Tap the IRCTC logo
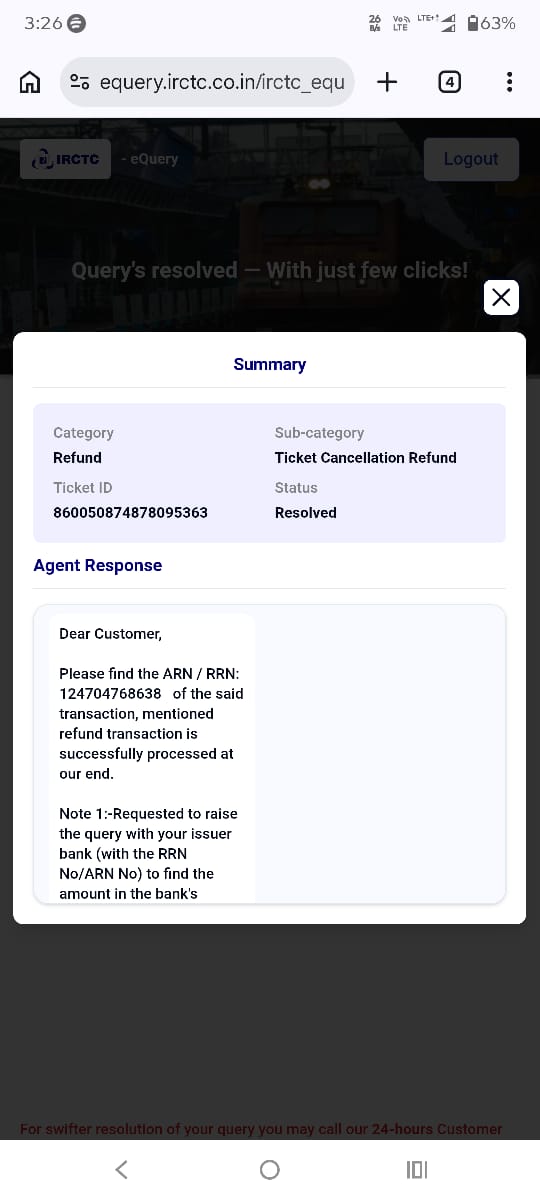This screenshot has width=540, height=1200. [x=65, y=159]
